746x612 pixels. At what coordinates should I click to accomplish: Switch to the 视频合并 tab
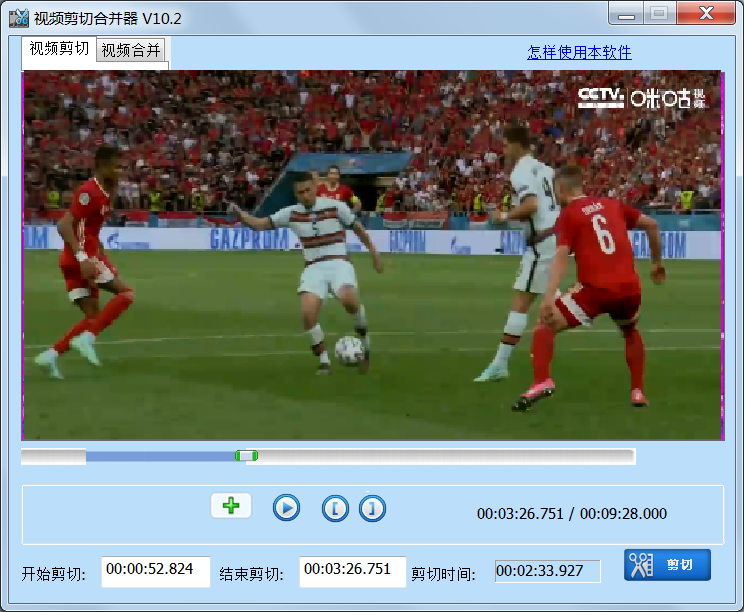coord(131,50)
